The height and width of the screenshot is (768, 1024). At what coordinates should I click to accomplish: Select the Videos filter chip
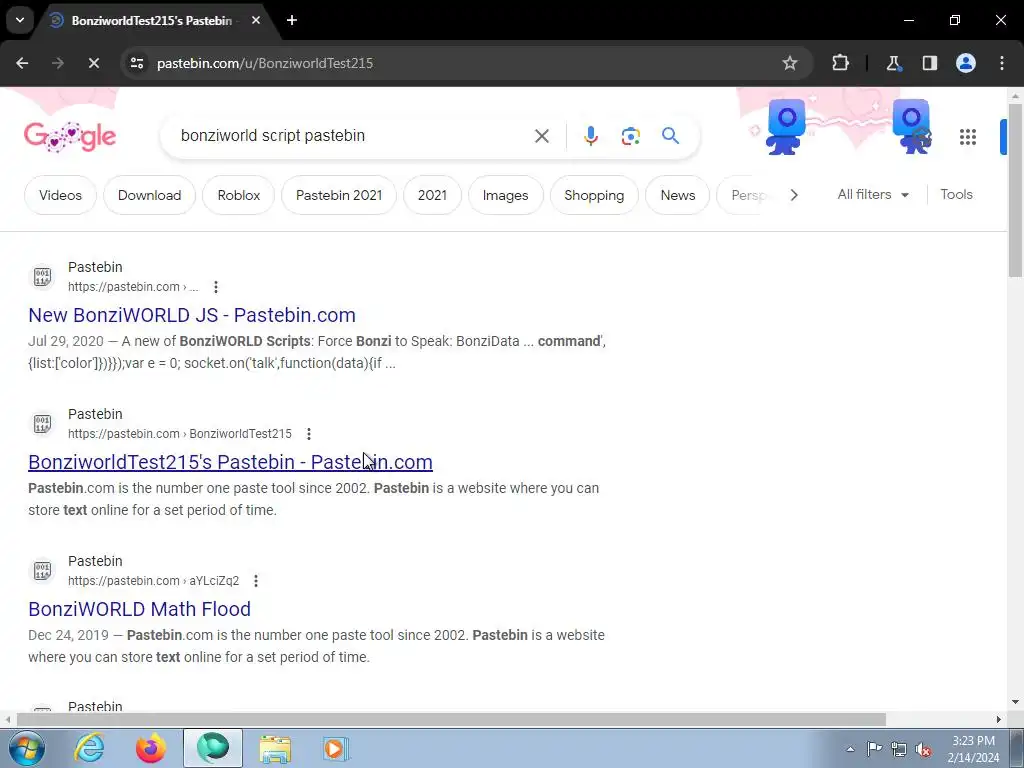coord(60,195)
